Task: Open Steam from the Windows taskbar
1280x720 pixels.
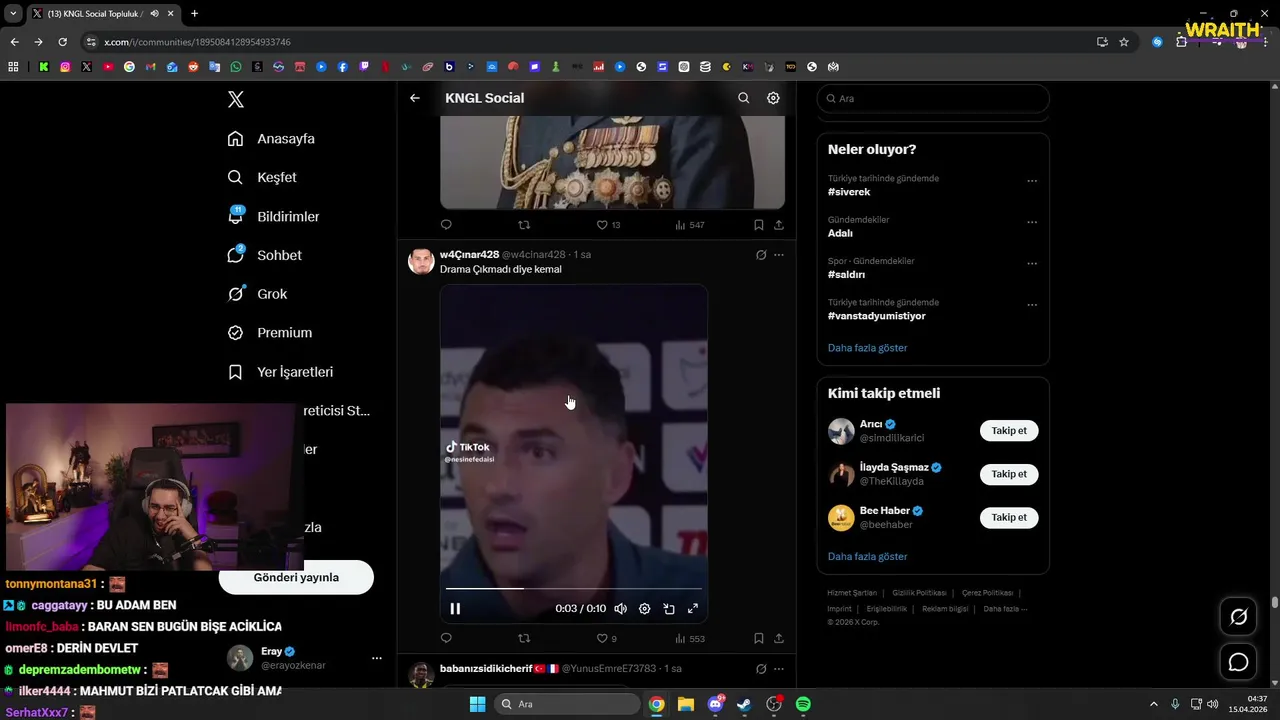Action: 744,704
